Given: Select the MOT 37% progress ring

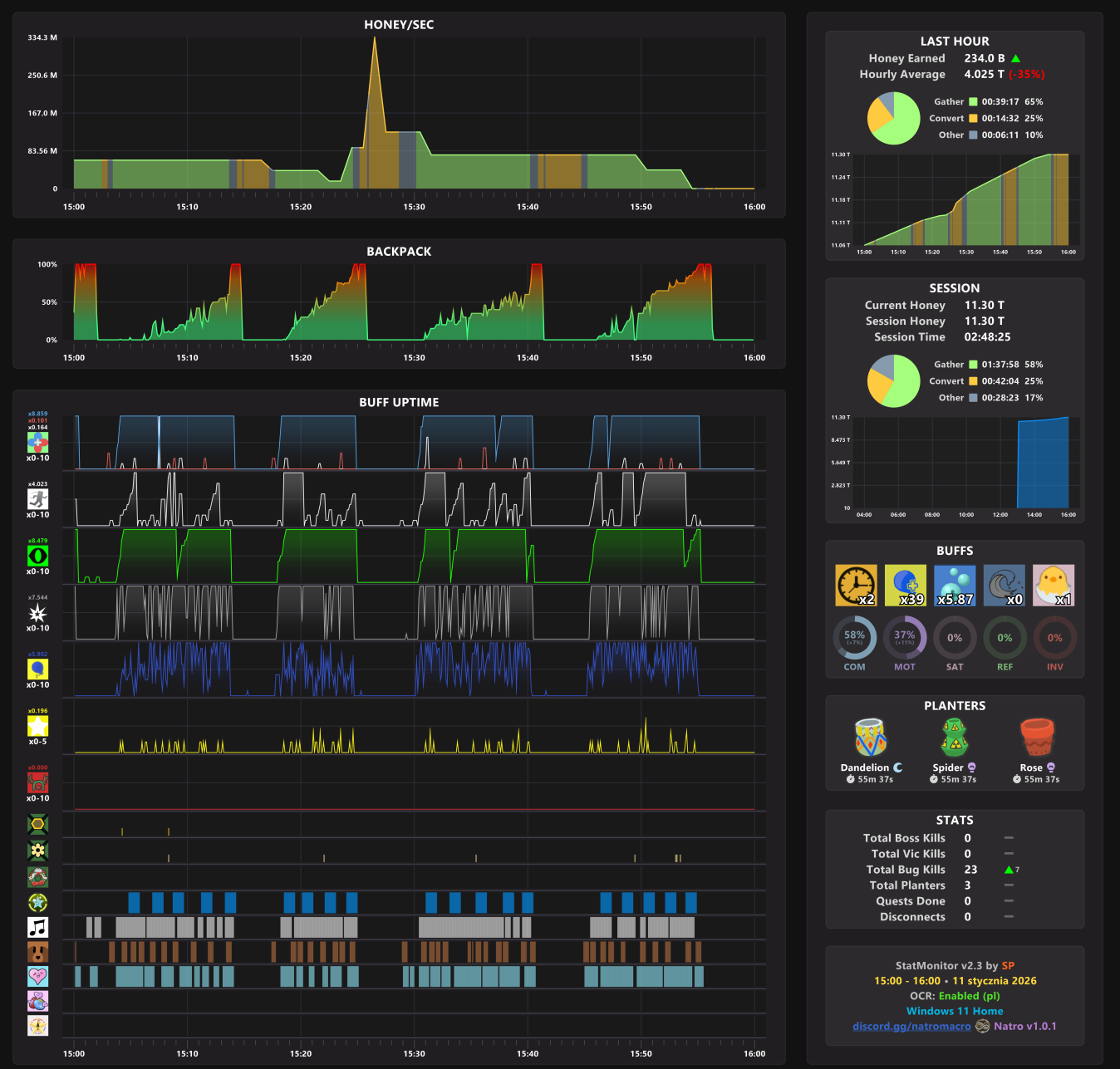Looking at the screenshot, I should click(x=905, y=637).
